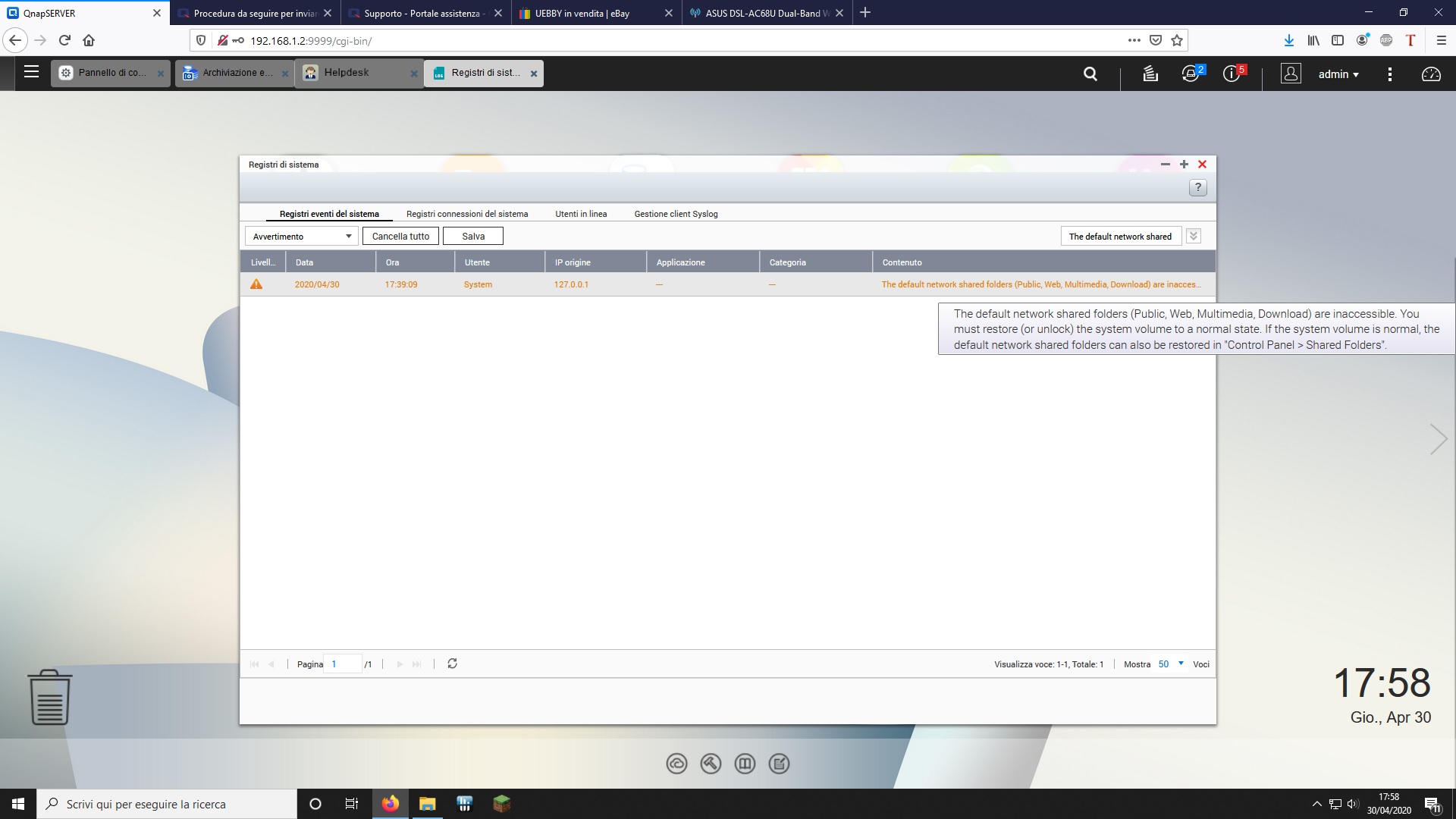Click the Pagina number input field

coord(343,664)
